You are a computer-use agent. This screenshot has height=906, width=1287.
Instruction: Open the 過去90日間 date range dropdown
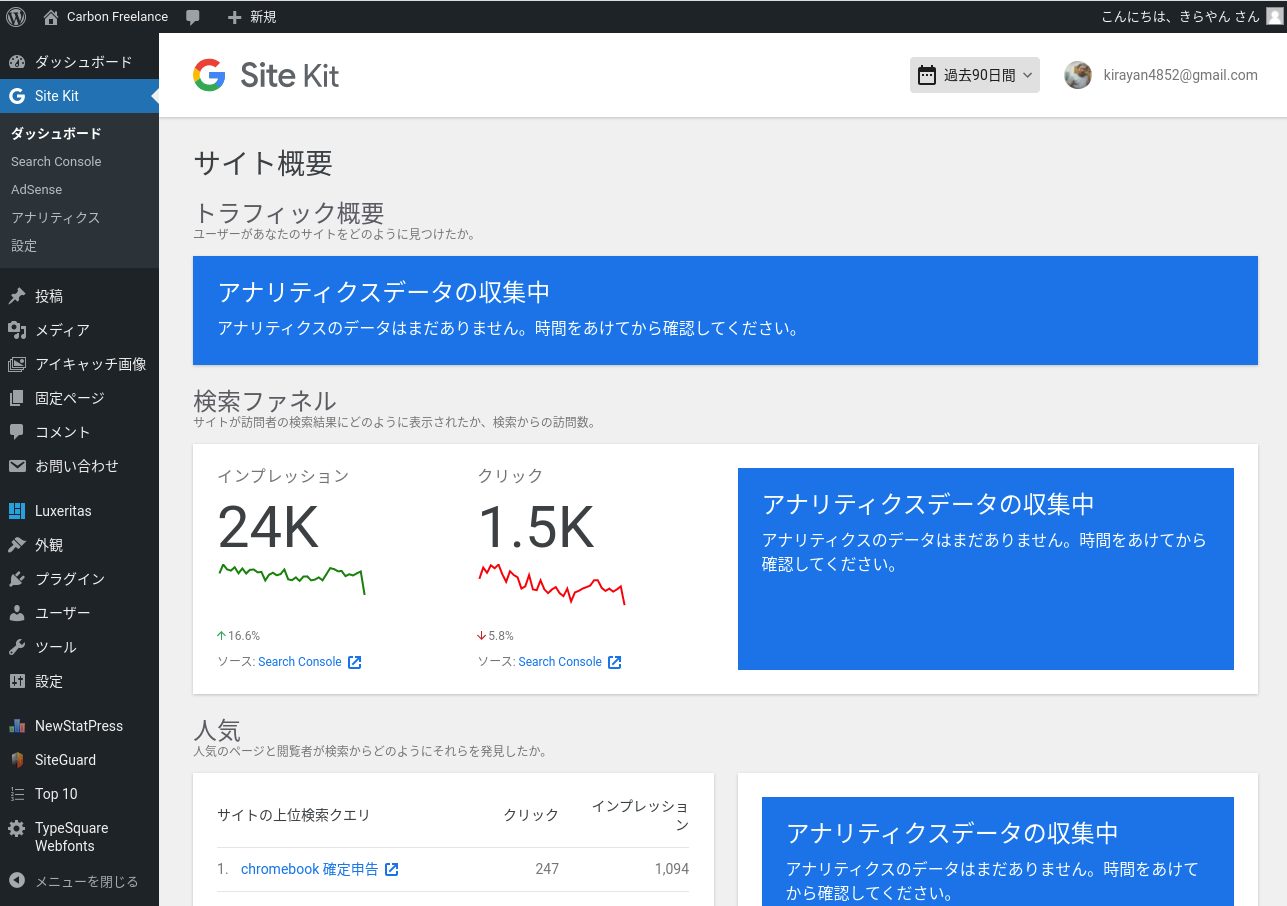(x=975, y=75)
